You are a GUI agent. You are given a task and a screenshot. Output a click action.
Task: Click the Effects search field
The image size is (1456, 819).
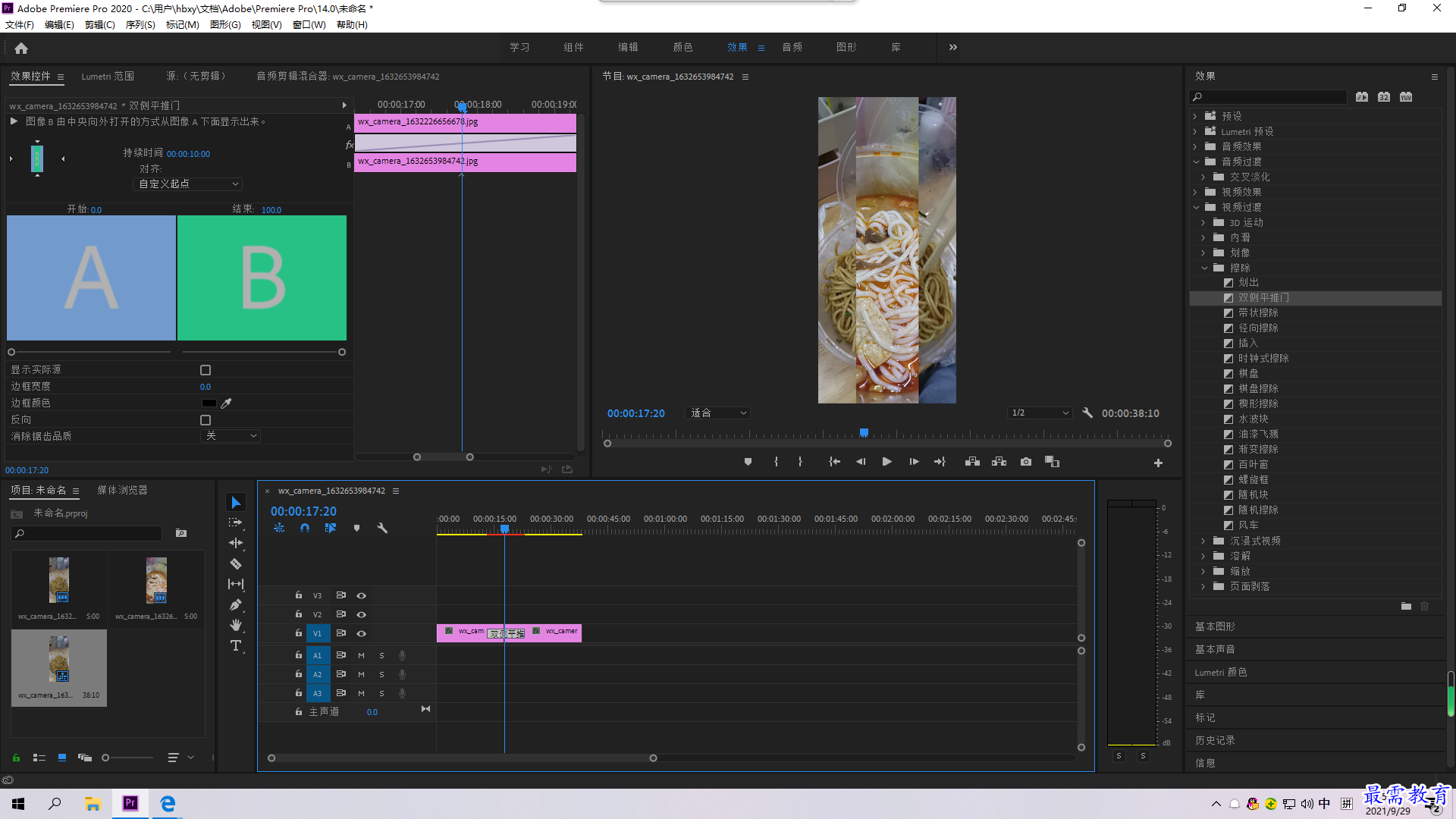(1268, 97)
